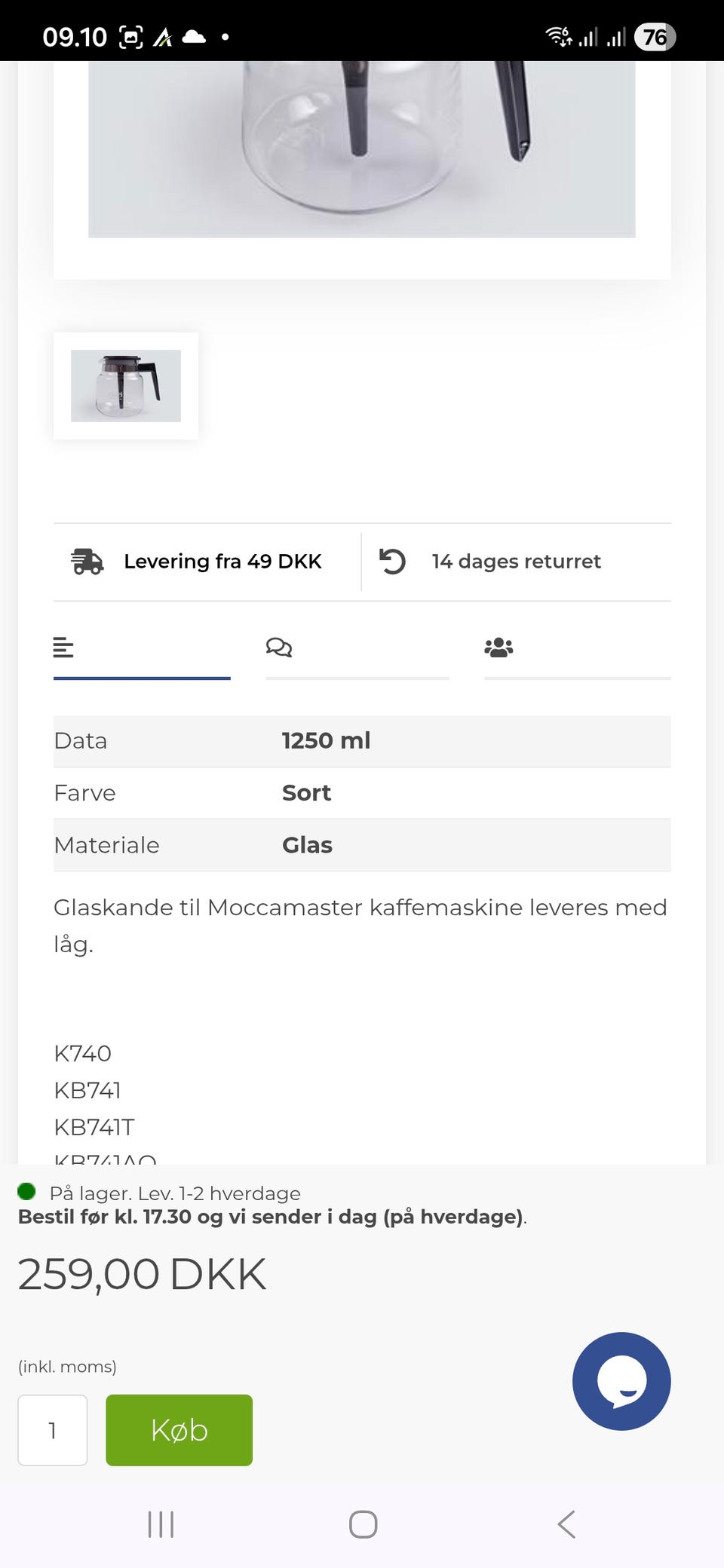Click the quantity input field

click(52, 1430)
